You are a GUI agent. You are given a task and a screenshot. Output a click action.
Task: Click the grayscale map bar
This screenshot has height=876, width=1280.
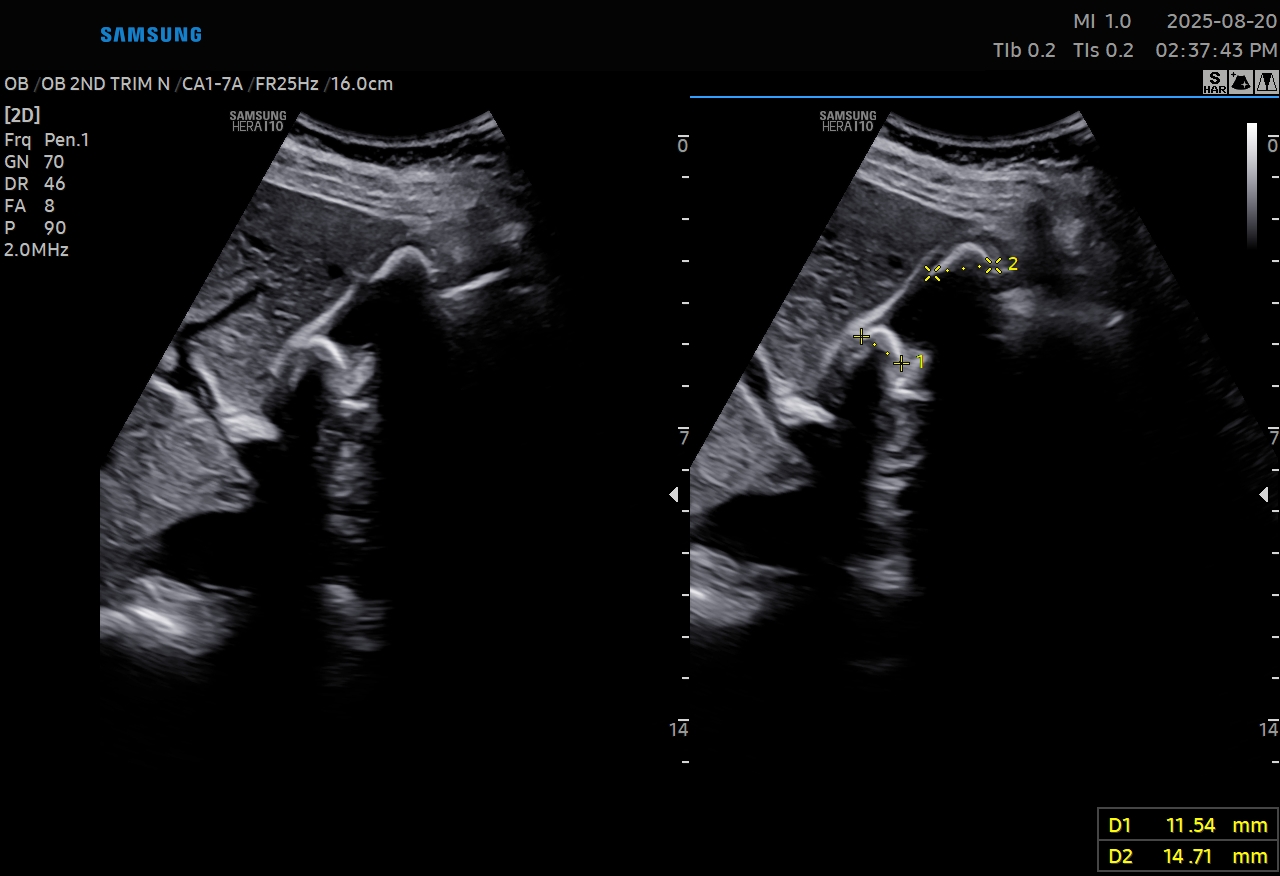coord(1251,185)
